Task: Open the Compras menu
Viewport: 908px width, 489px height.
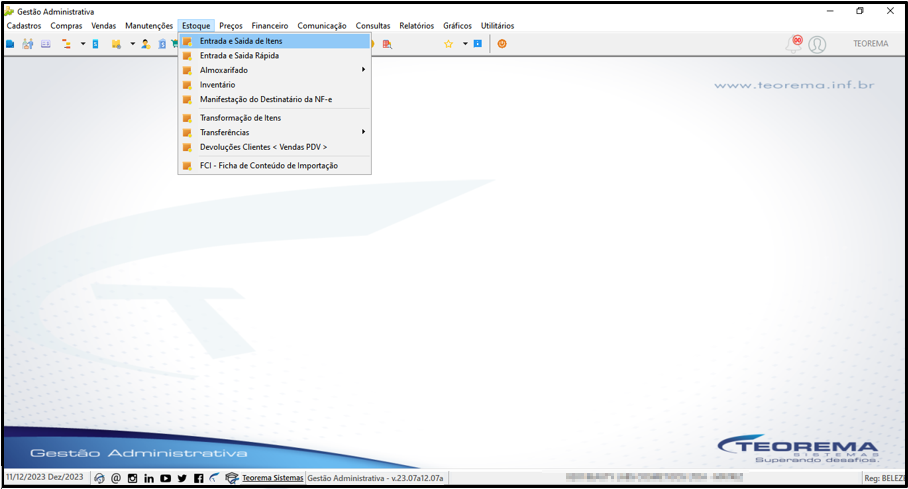Action: [66, 25]
